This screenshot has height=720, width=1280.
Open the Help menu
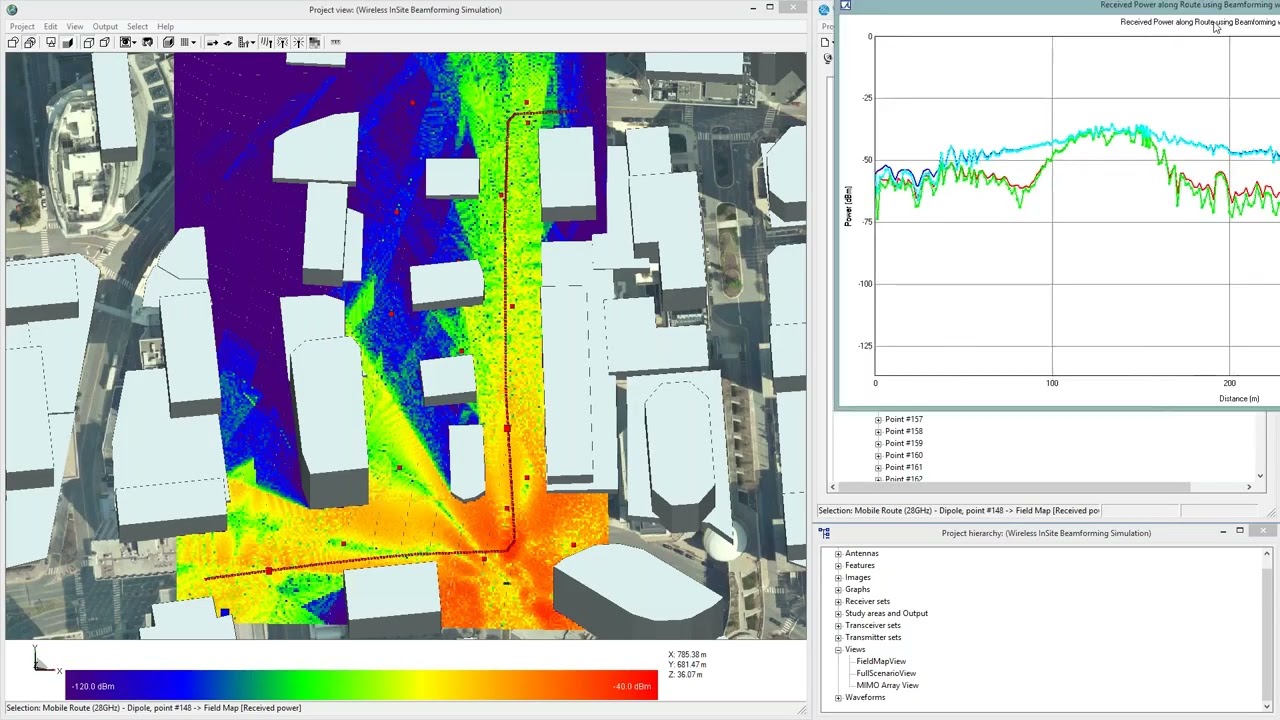[x=165, y=26]
